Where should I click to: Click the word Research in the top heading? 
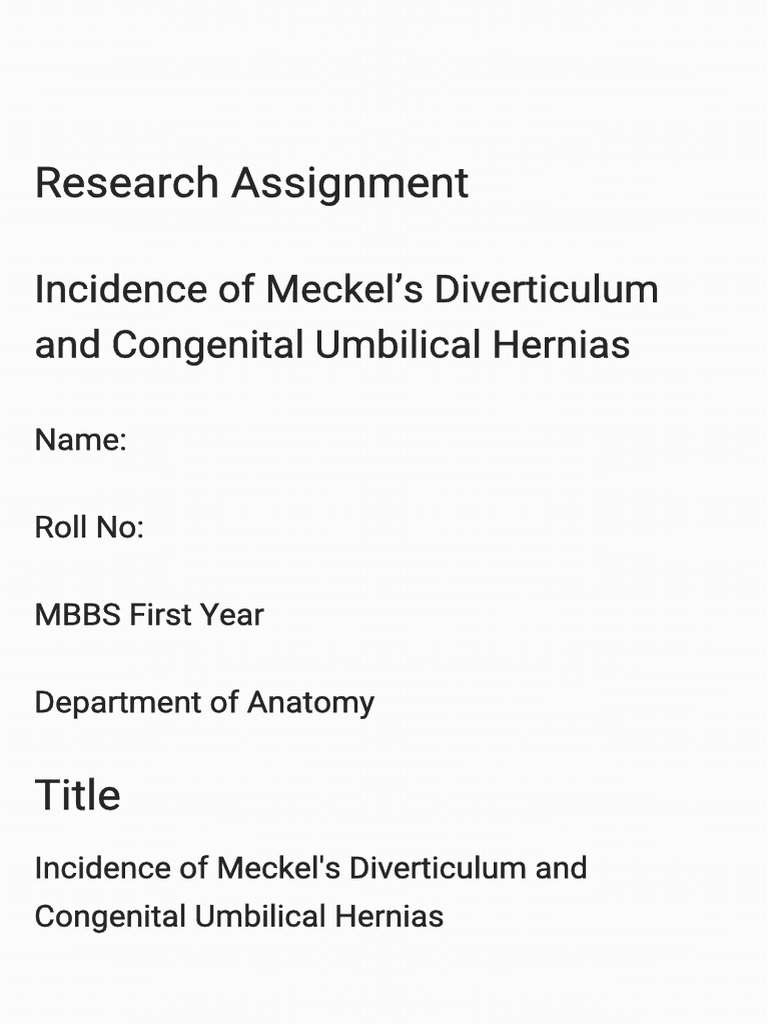pyautogui.click(x=127, y=182)
